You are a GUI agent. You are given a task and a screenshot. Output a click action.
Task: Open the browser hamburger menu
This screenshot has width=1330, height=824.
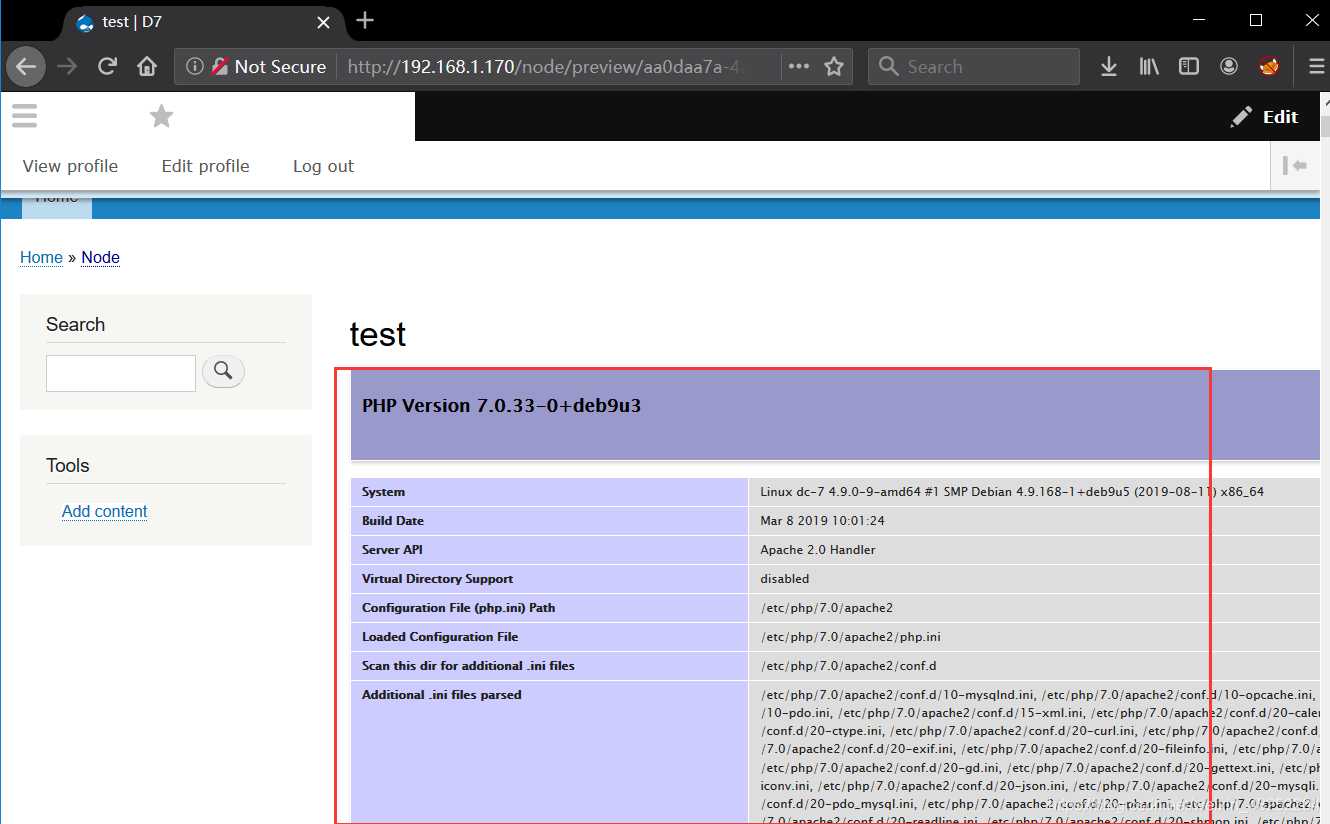[x=1317, y=67]
